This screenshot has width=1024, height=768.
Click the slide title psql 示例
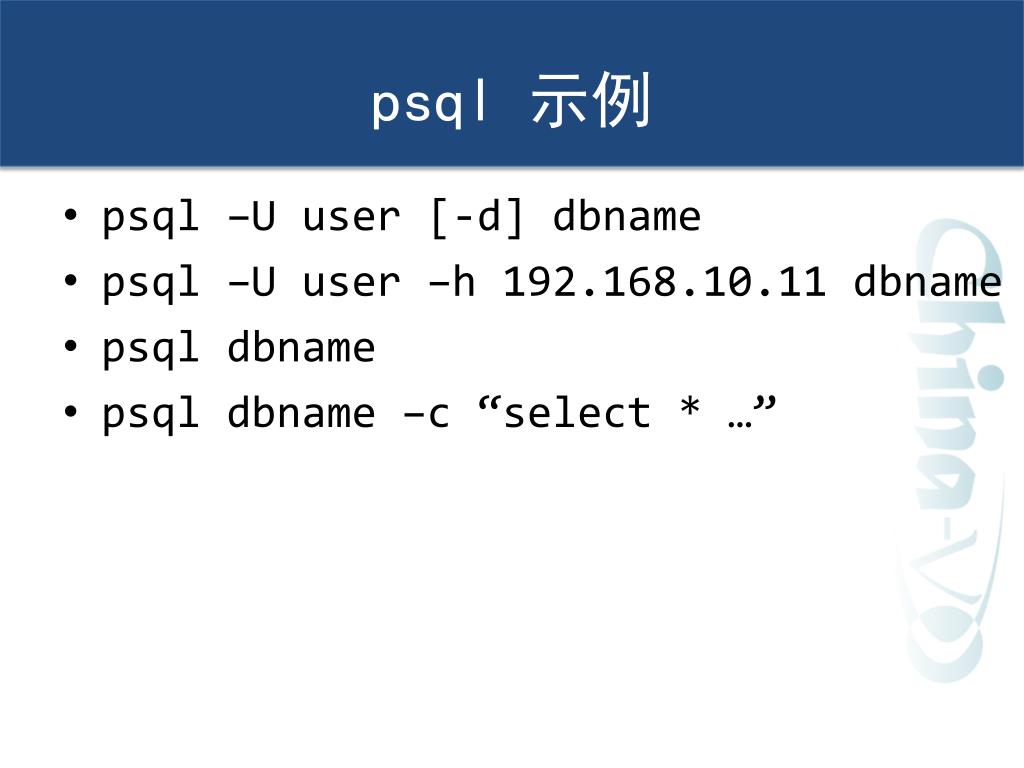click(511, 101)
